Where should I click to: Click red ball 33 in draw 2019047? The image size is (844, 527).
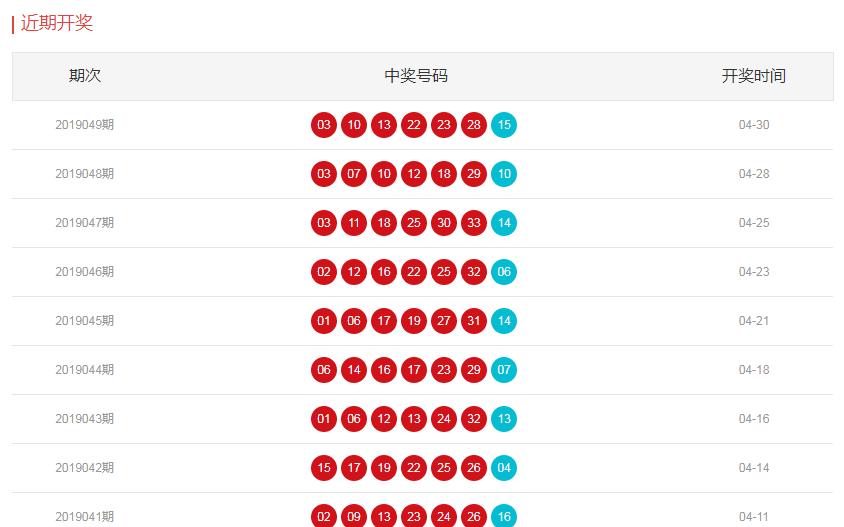click(x=474, y=223)
